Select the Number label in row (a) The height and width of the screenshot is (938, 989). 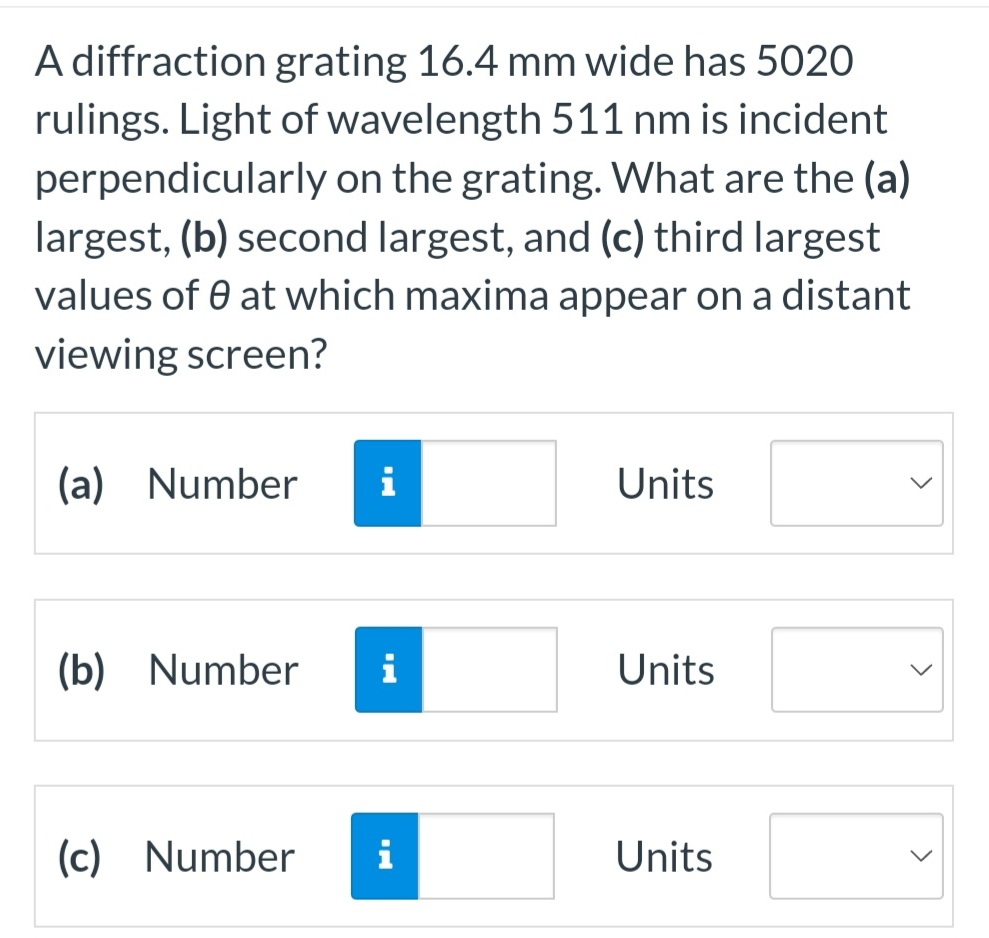[221, 483]
